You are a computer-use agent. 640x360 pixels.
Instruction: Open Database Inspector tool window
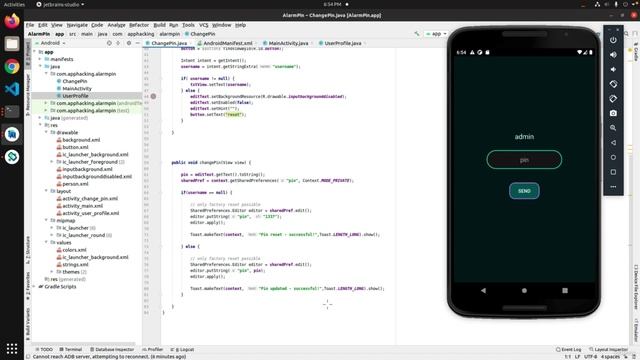(x=112, y=349)
